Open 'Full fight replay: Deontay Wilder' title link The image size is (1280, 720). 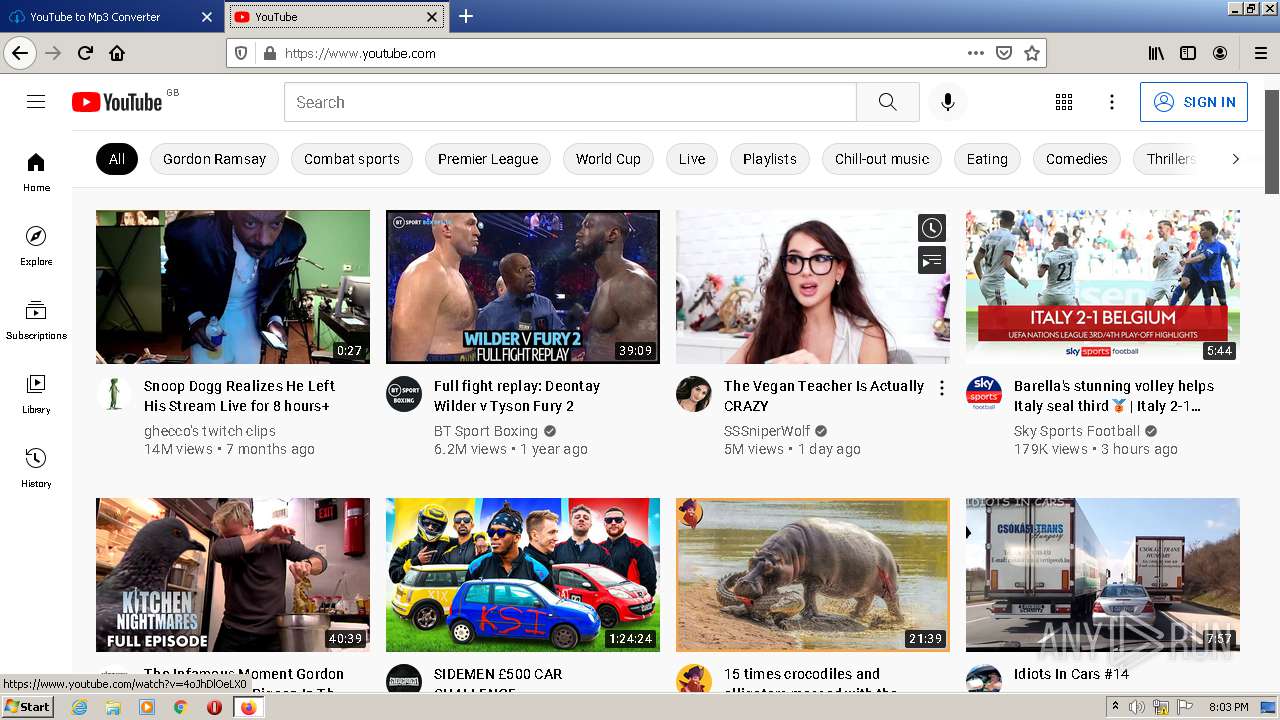[517, 396]
